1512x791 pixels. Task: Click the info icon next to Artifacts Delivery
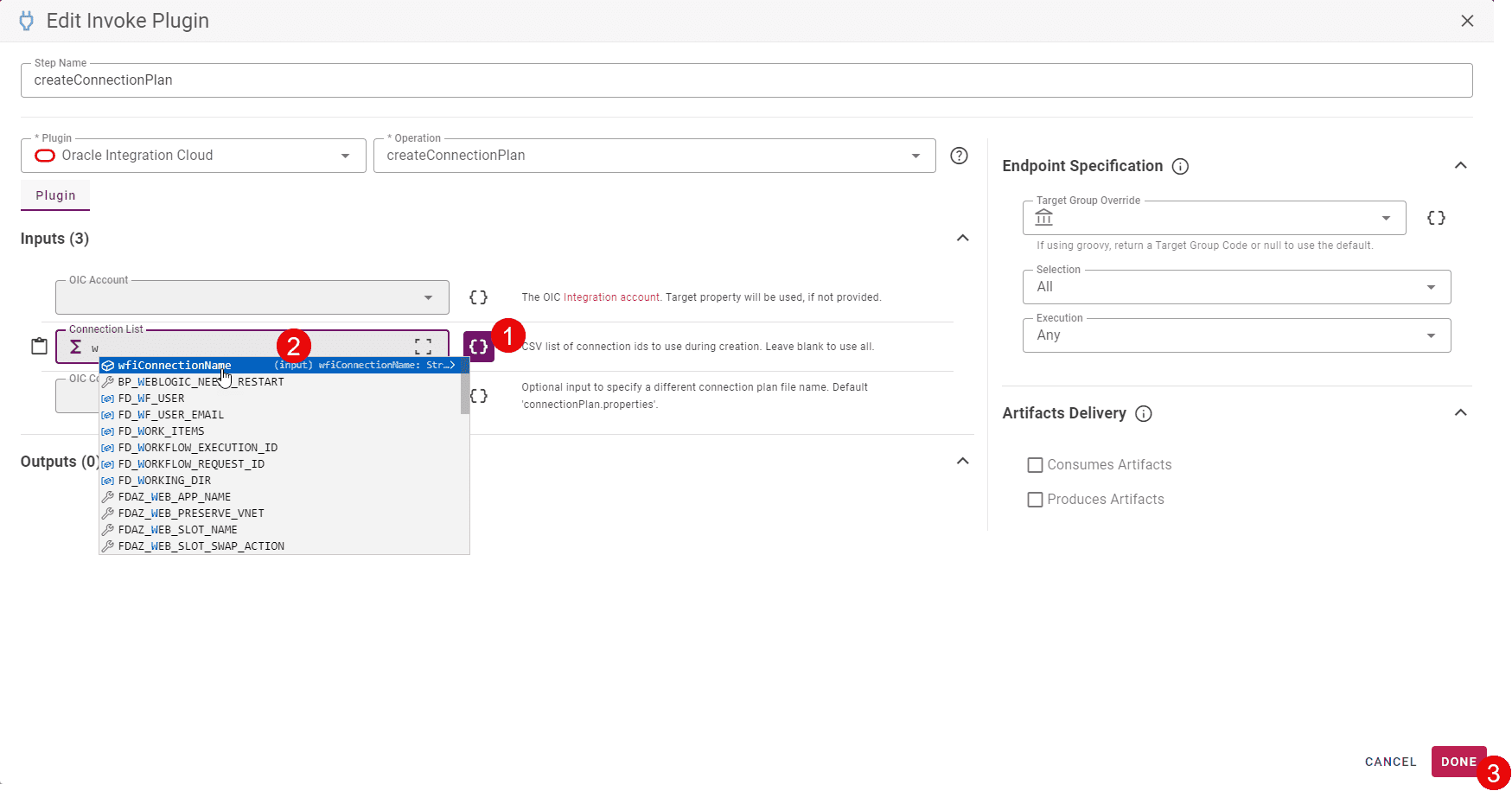pyautogui.click(x=1143, y=413)
